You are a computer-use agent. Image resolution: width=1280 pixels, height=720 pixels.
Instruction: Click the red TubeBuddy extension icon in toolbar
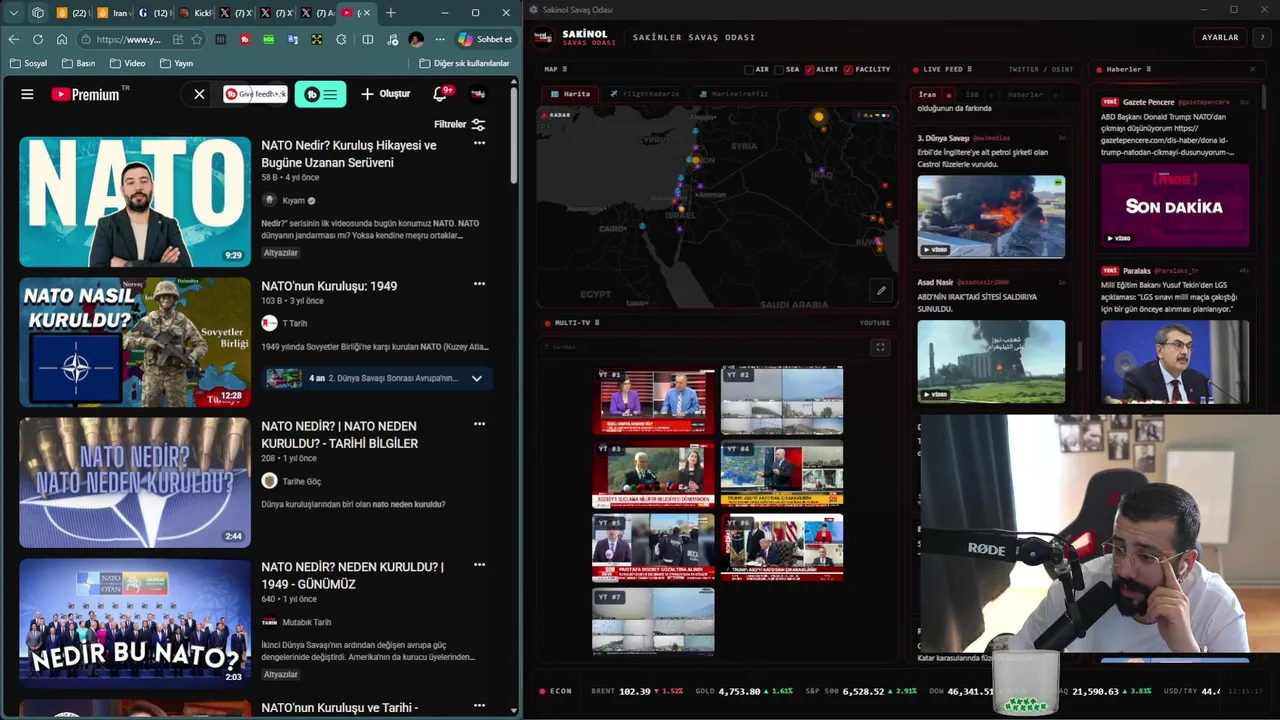click(x=245, y=39)
